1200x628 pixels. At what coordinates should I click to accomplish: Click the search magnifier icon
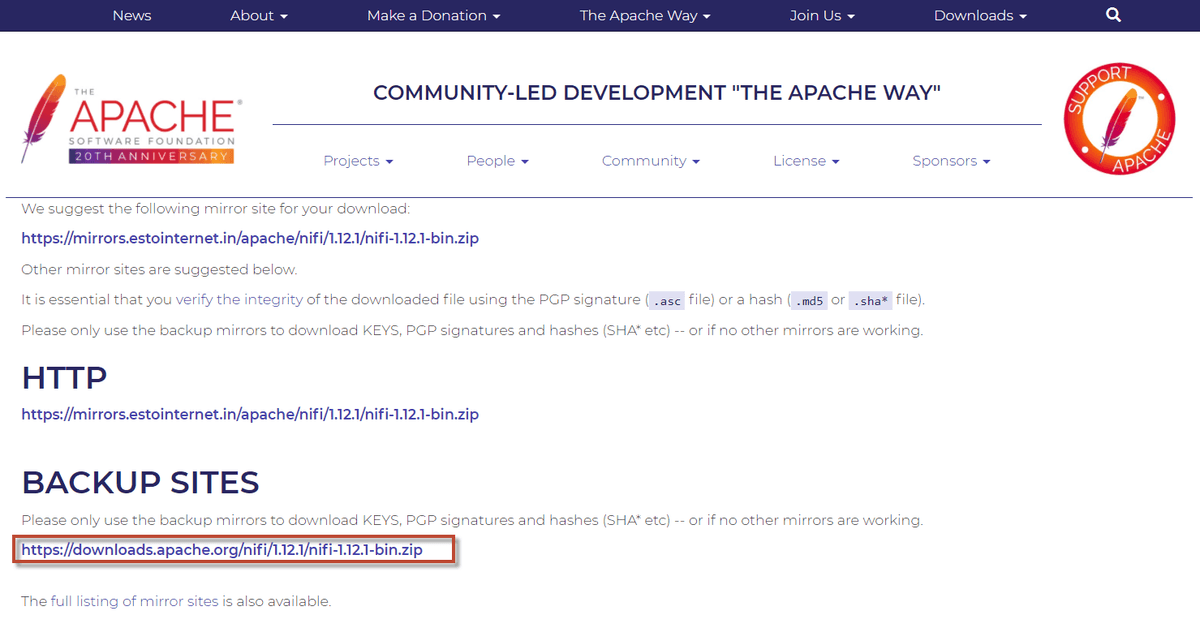pyautogui.click(x=1114, y=15)
